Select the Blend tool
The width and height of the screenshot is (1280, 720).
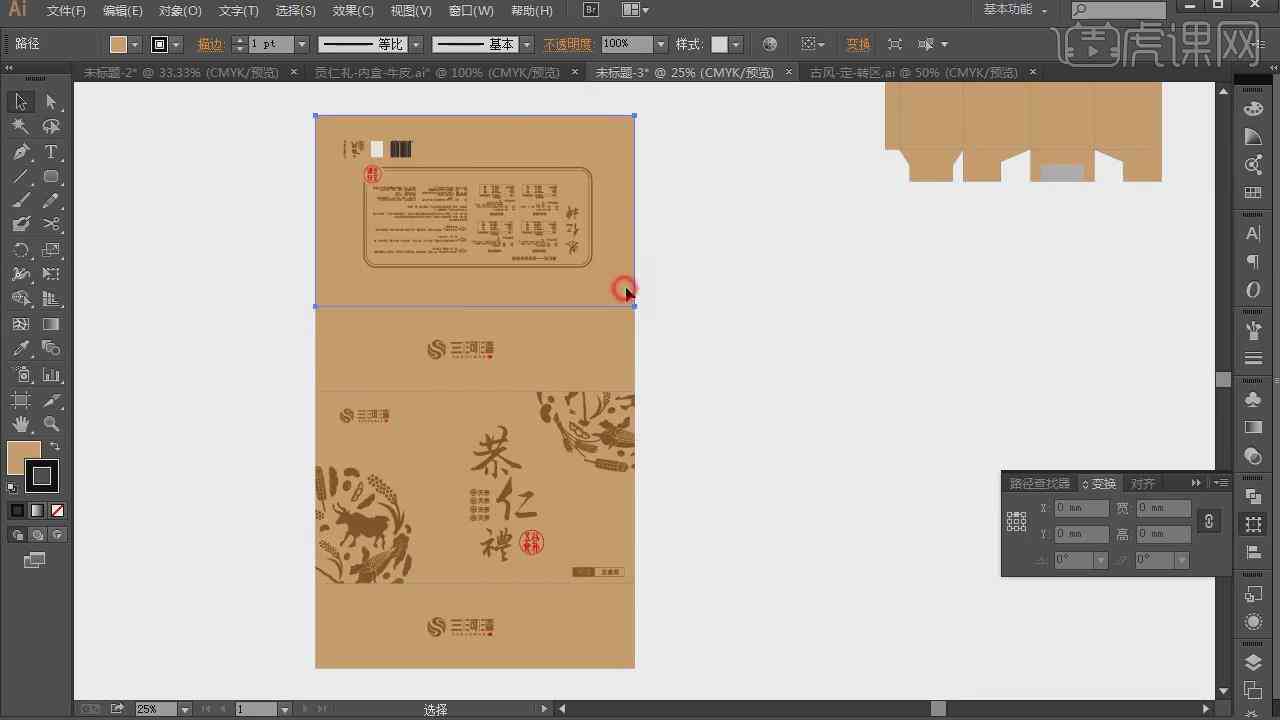[51, 349]
